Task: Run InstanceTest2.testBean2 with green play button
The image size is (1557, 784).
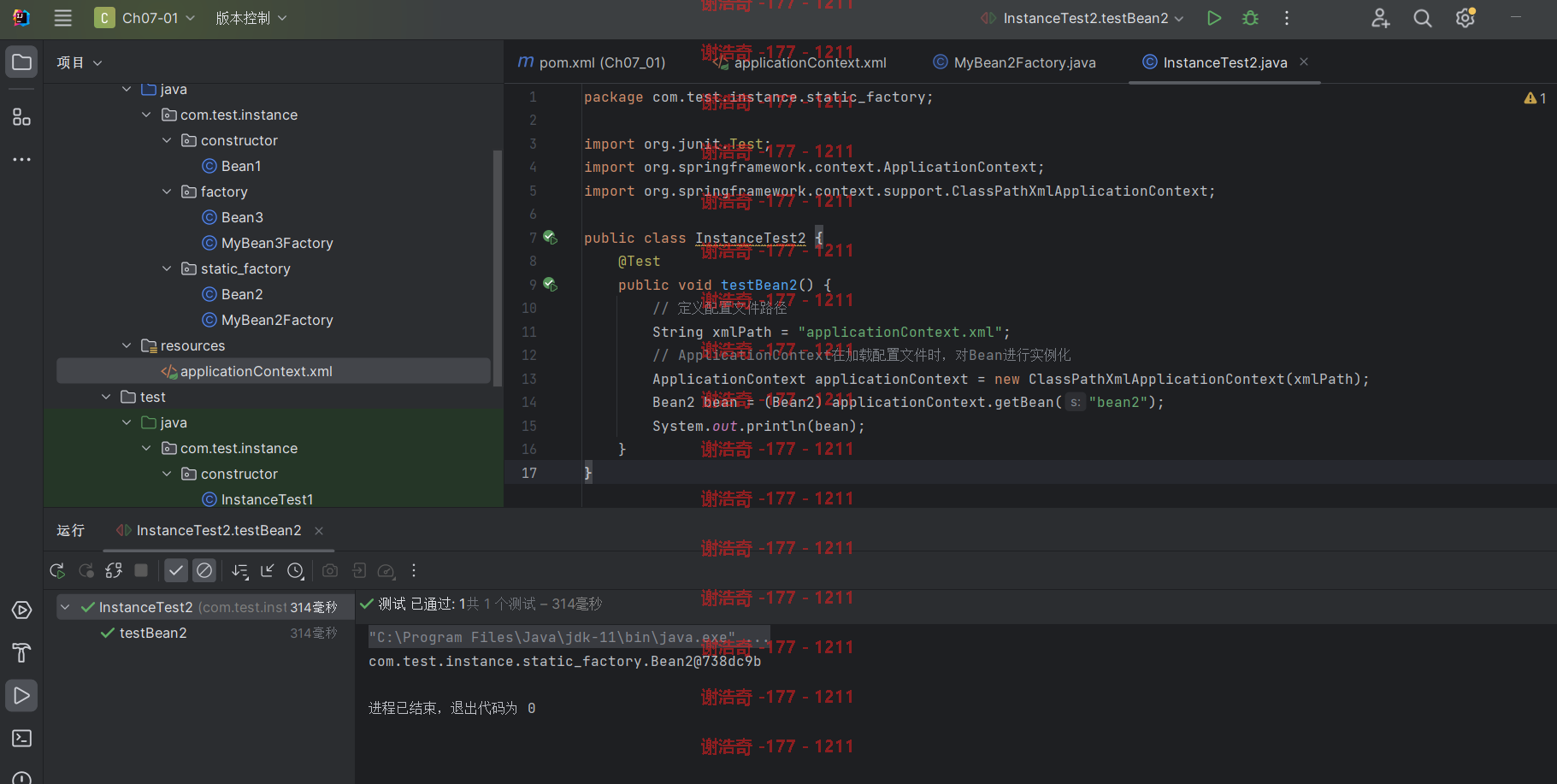Action: click(x=1213, y=18)
